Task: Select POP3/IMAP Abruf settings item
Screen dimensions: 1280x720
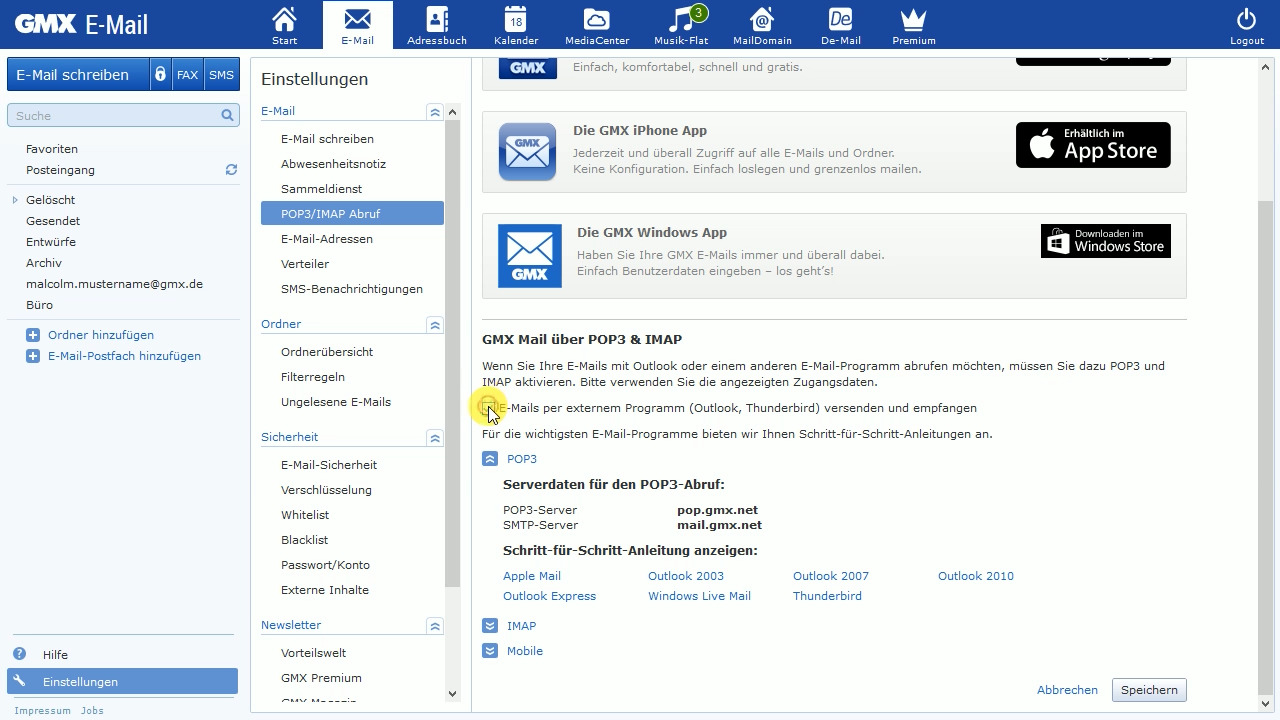Action: tap(352, 214)
